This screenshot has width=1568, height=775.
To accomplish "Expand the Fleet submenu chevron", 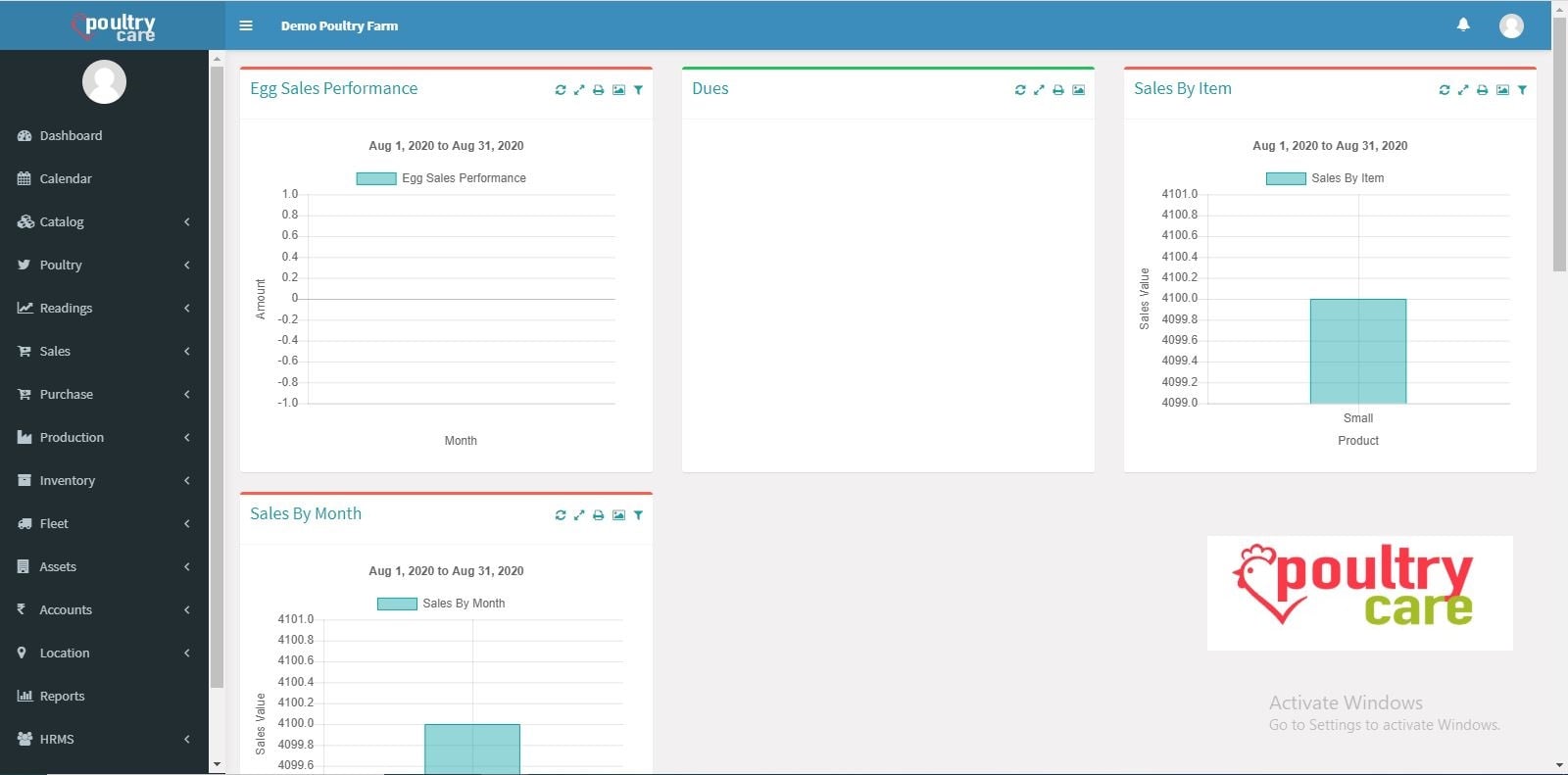I will tap(186, 524).
